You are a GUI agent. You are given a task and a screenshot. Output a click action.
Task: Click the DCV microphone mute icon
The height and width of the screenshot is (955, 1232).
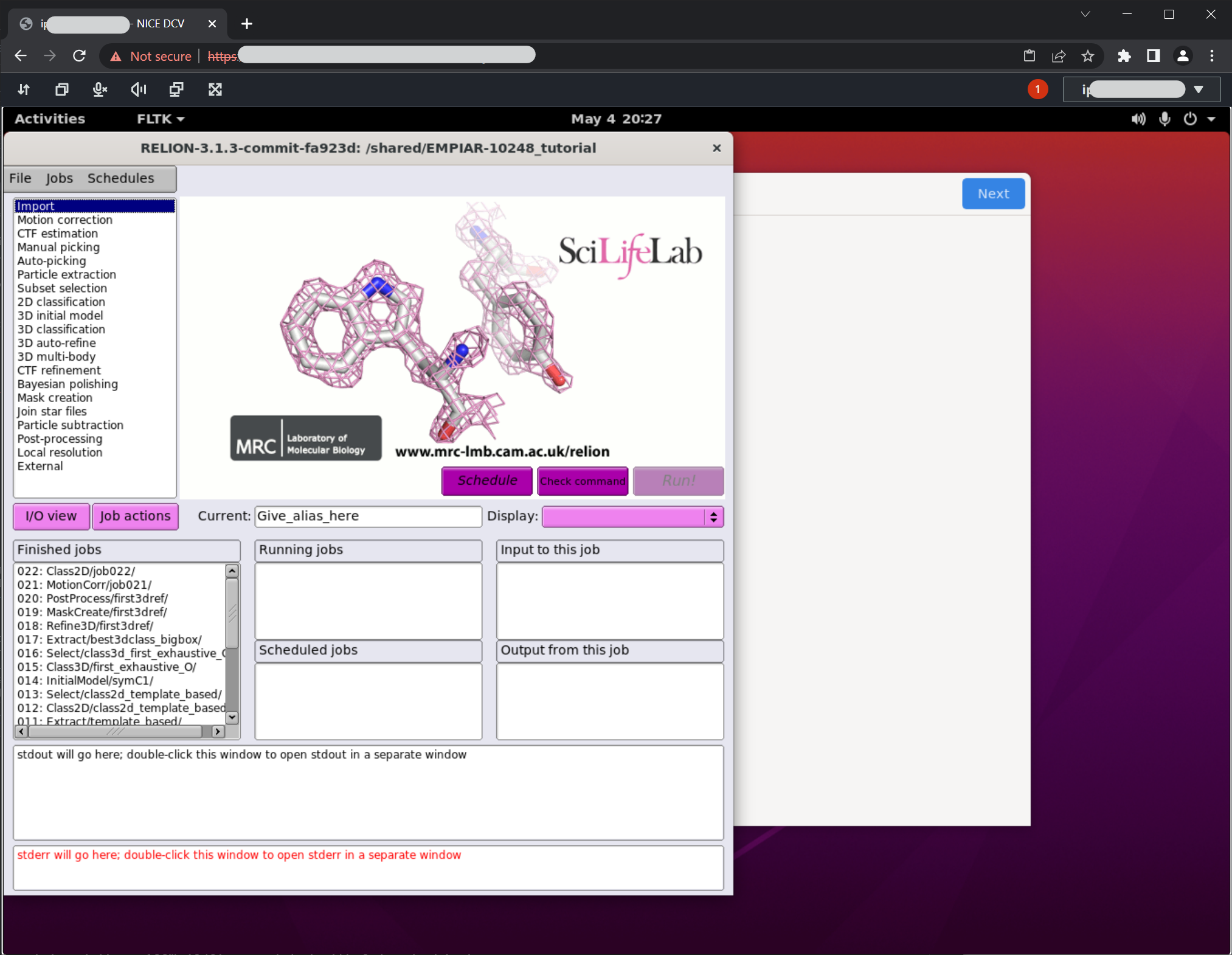(100, 89)
